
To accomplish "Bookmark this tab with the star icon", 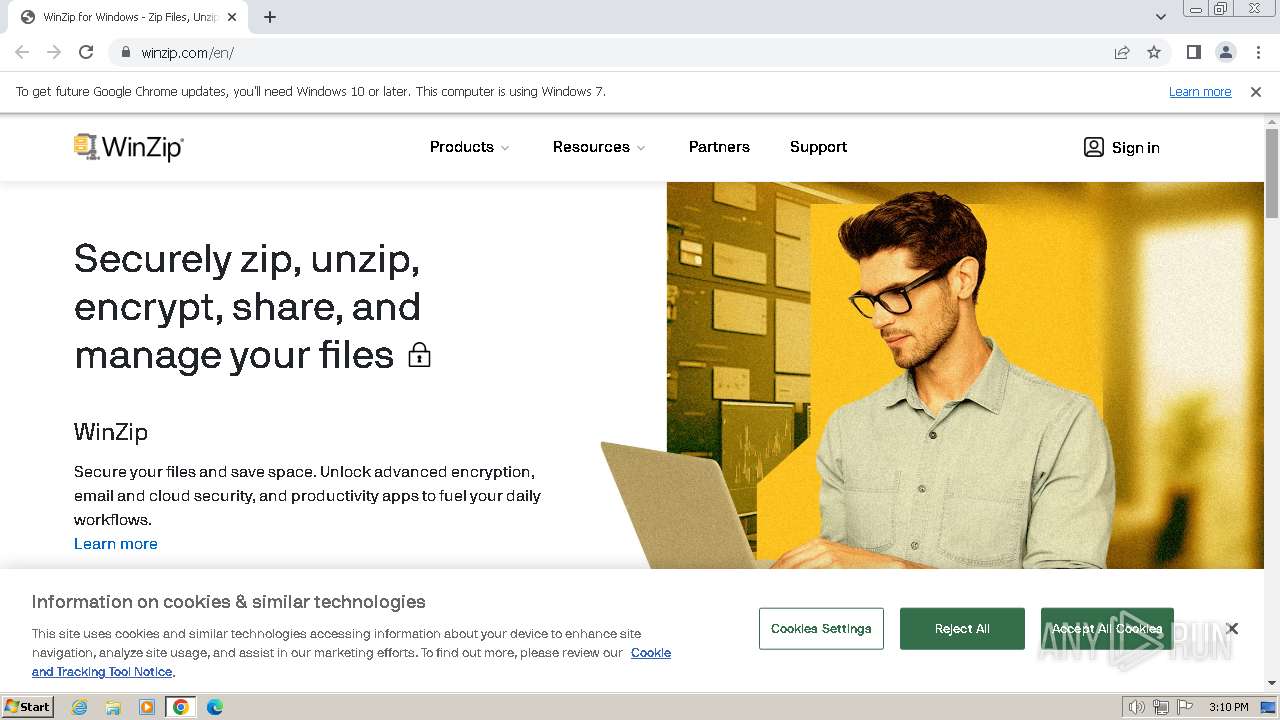I will (1154, 52).
